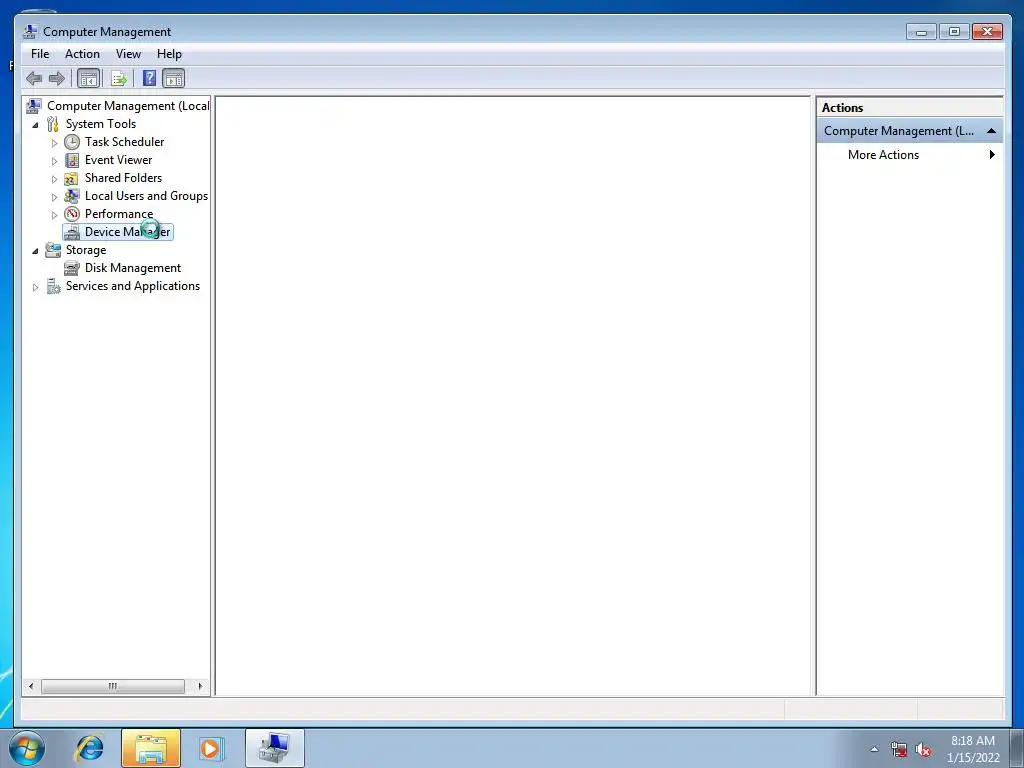The image size is (1024, 768).
Task: Open the View menu
Action: pos(128,54)
